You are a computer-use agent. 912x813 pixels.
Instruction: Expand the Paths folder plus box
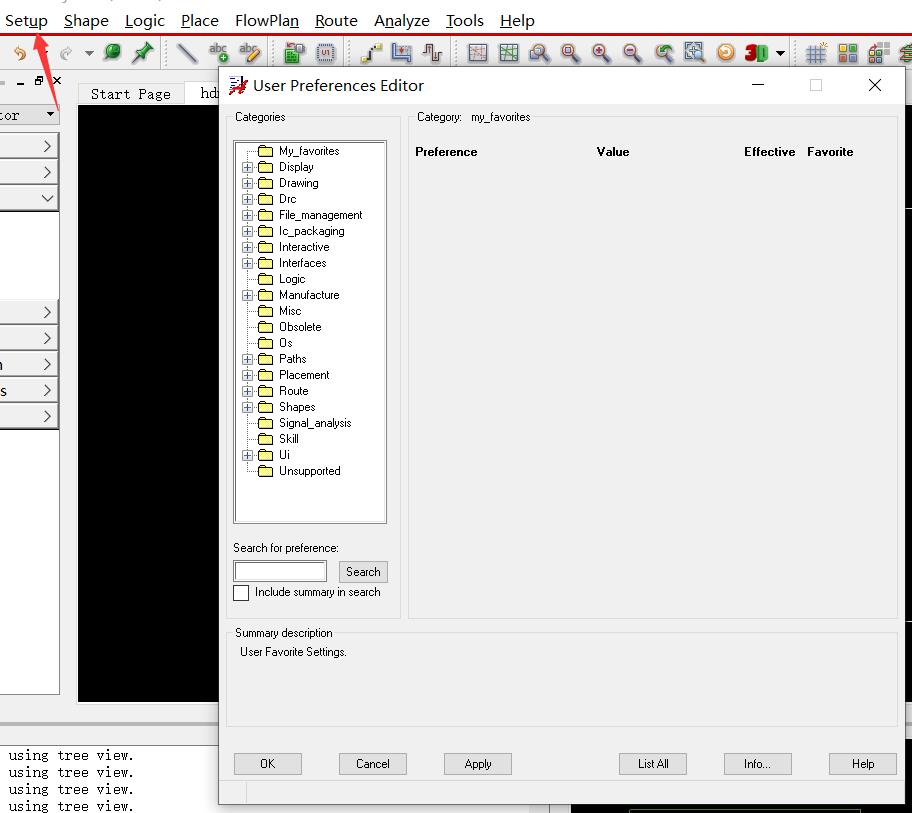[247, 359]
